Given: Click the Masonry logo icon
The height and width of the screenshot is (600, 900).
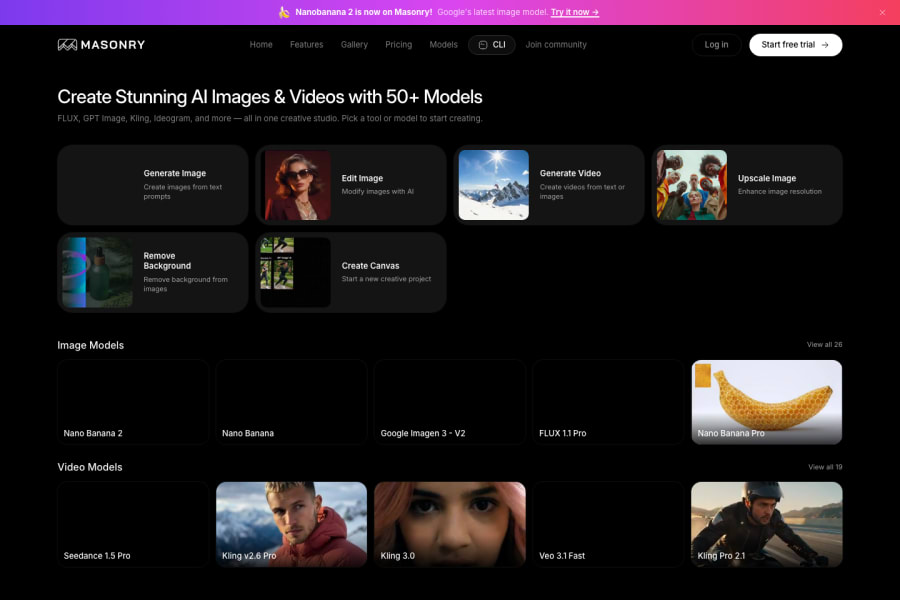Looking at the screenshot, I should (67, 45).
